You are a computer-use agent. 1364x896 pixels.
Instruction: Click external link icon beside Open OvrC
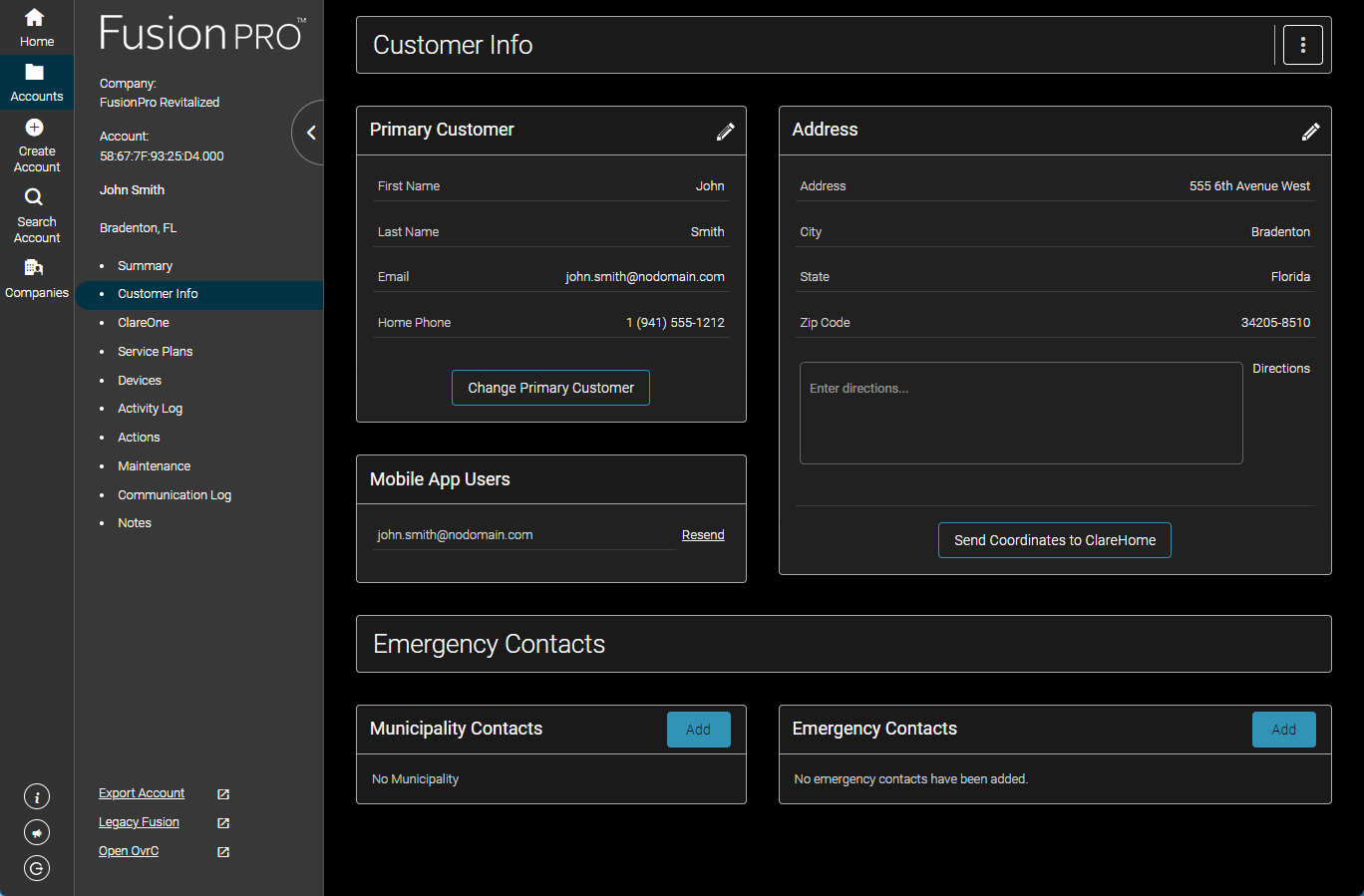tap(221, 852)
